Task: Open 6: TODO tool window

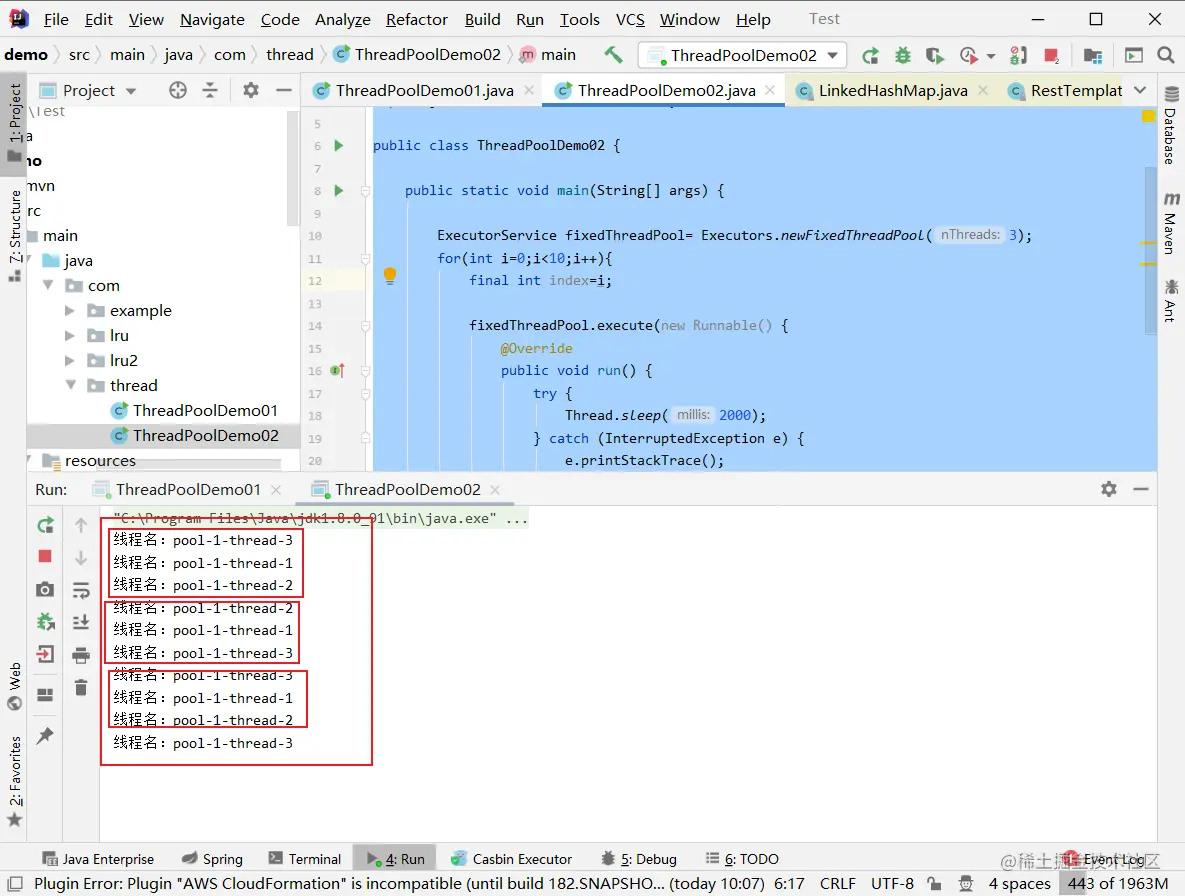Action: 742,859
